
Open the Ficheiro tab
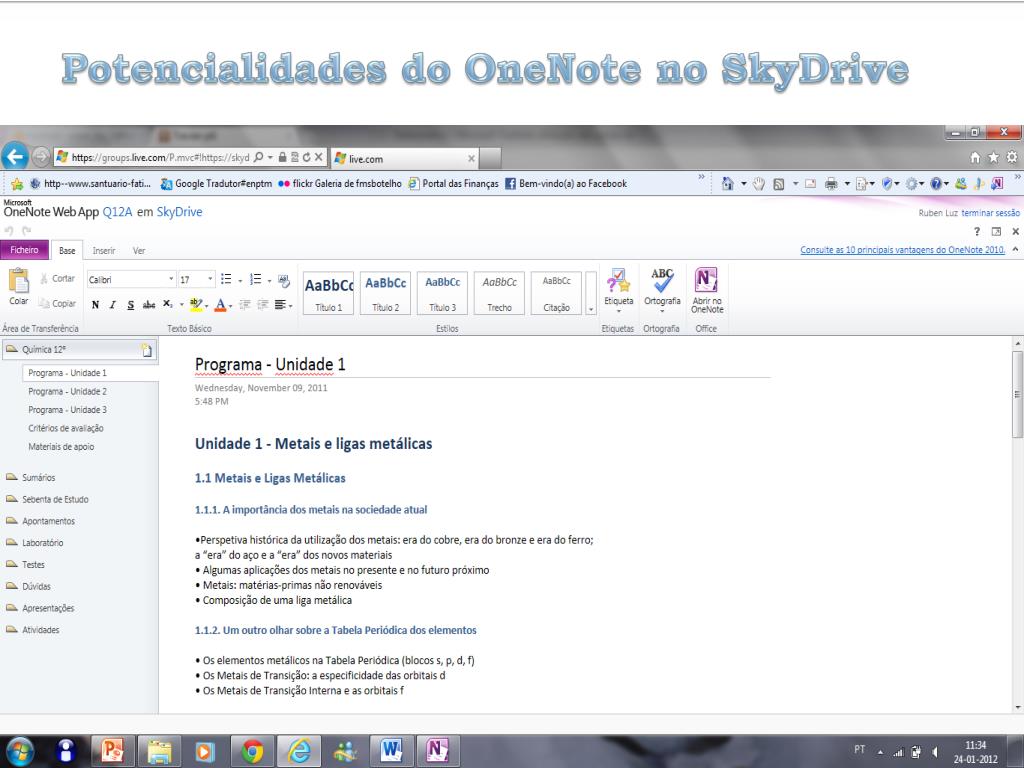tap(24, 250)
